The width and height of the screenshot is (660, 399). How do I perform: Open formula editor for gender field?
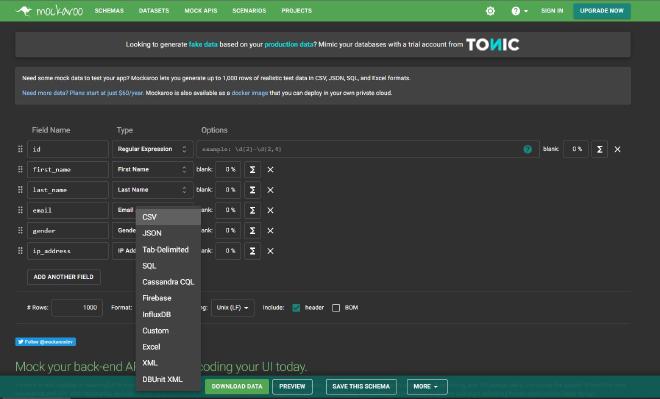tap(252, 231)
